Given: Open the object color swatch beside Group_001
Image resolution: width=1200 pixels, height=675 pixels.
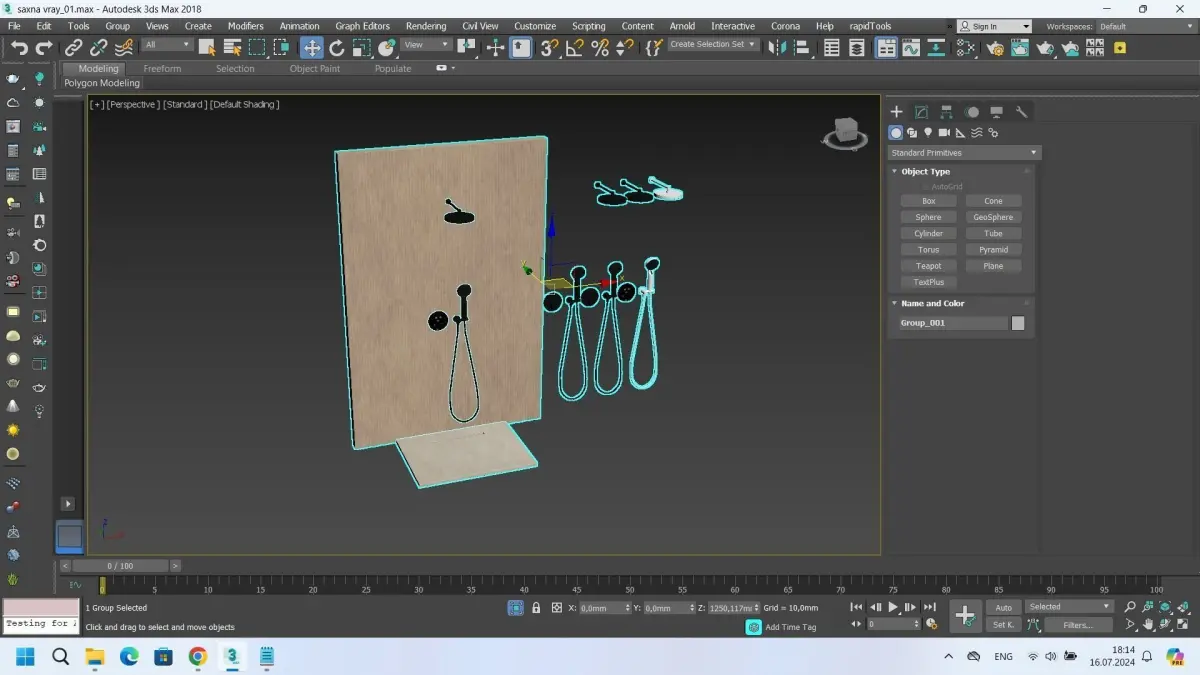Looking at the screenshot, I should 1018,323.
